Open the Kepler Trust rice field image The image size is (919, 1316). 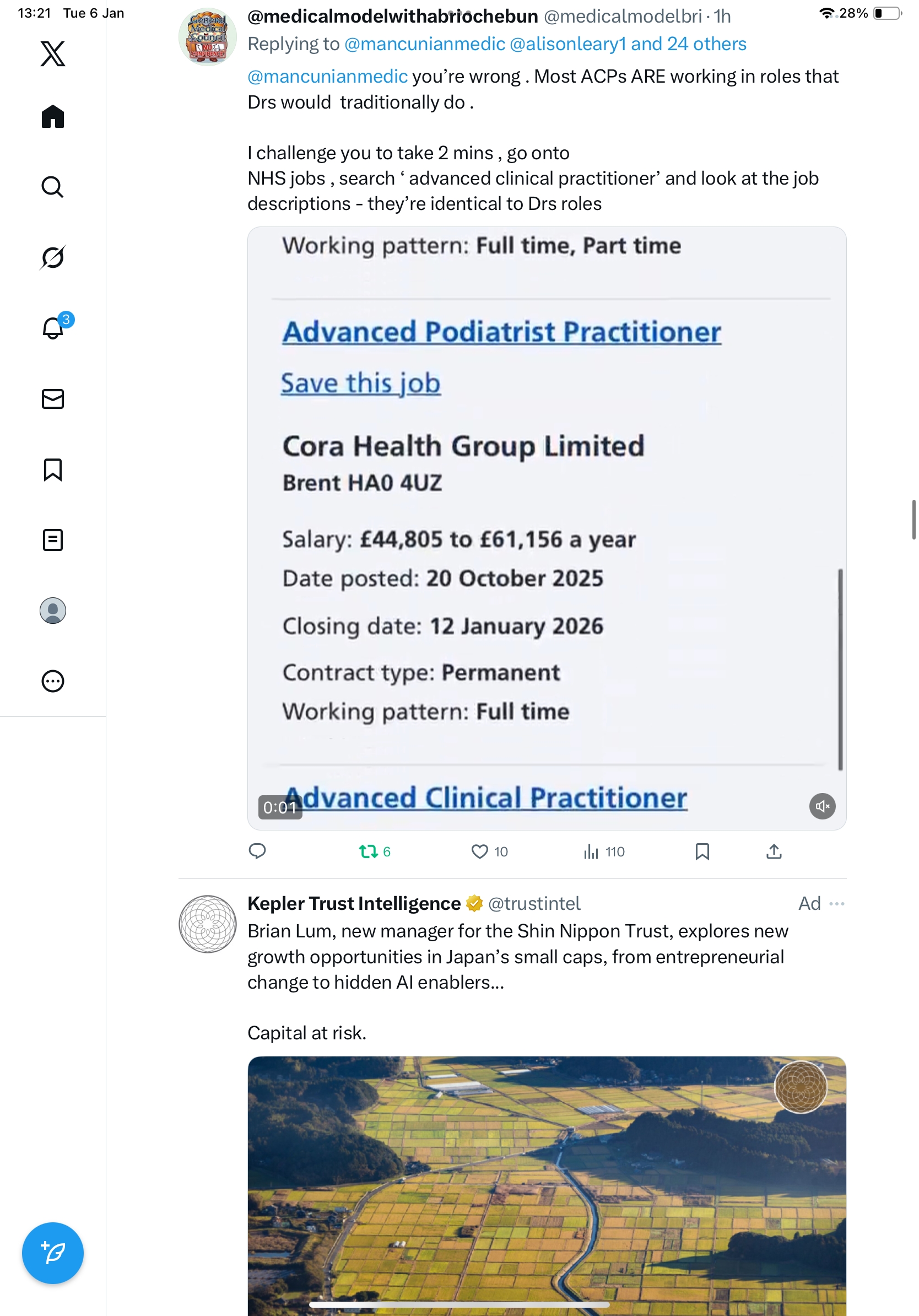click(x=546, y=1185)
